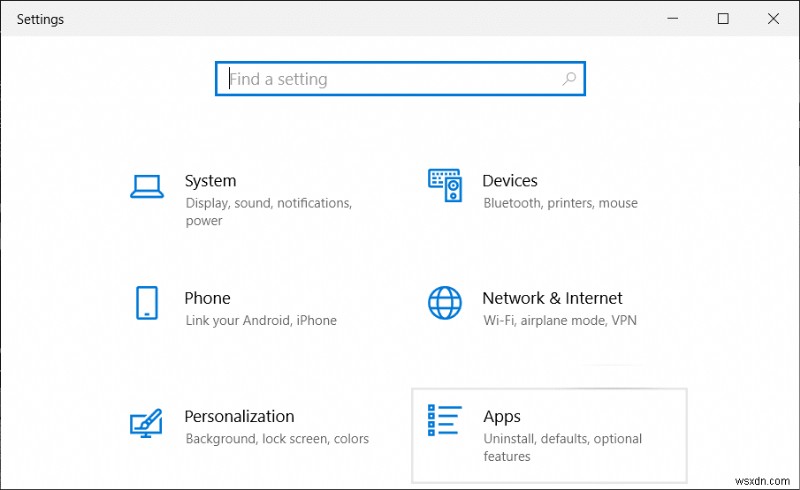Viewport: 800px width, 490px height.
Task: Open the System settings heading
Action: click(x=210, y=181)
